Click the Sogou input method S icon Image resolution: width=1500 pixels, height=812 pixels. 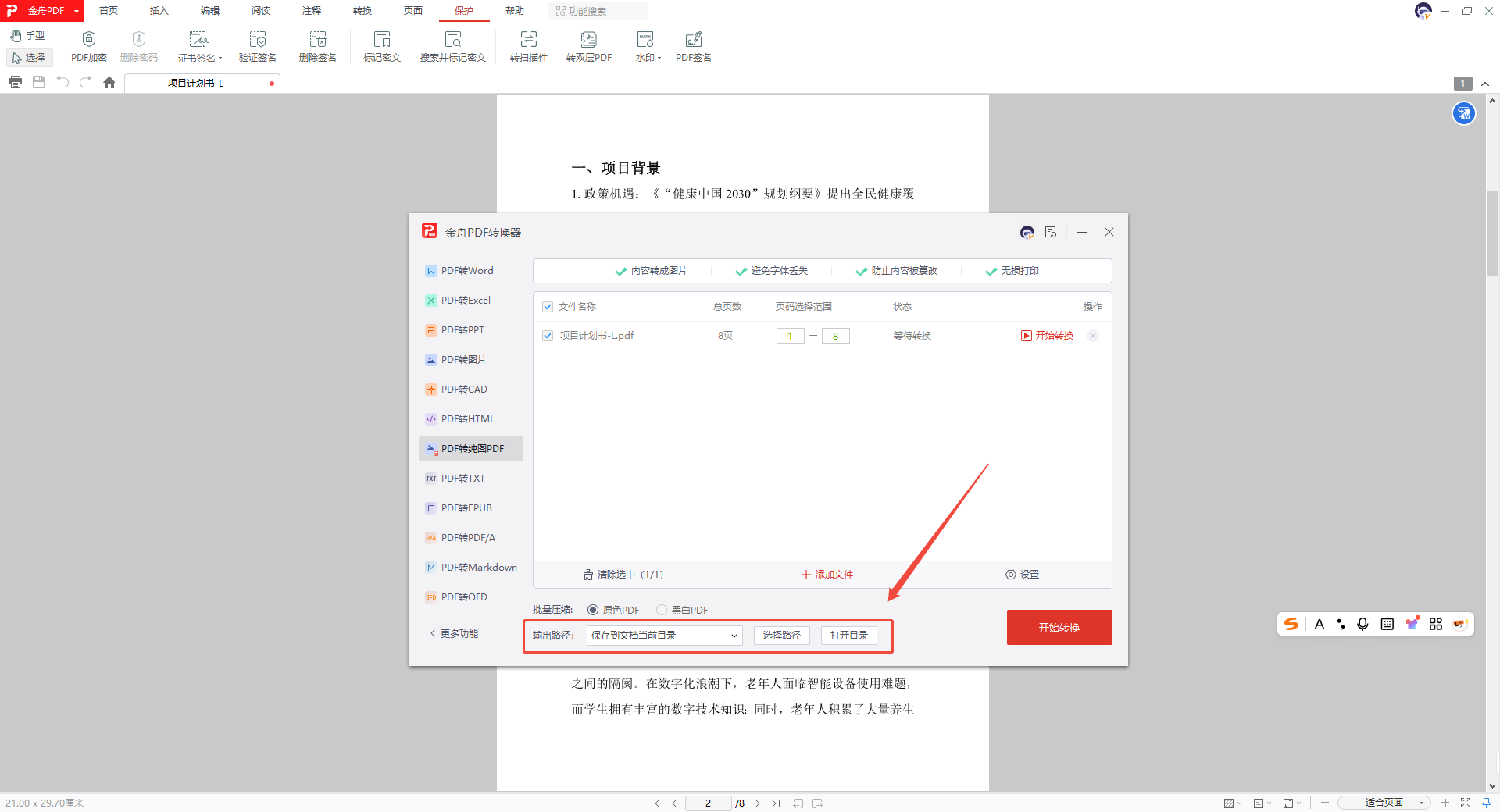click(x=1291, y=624)
